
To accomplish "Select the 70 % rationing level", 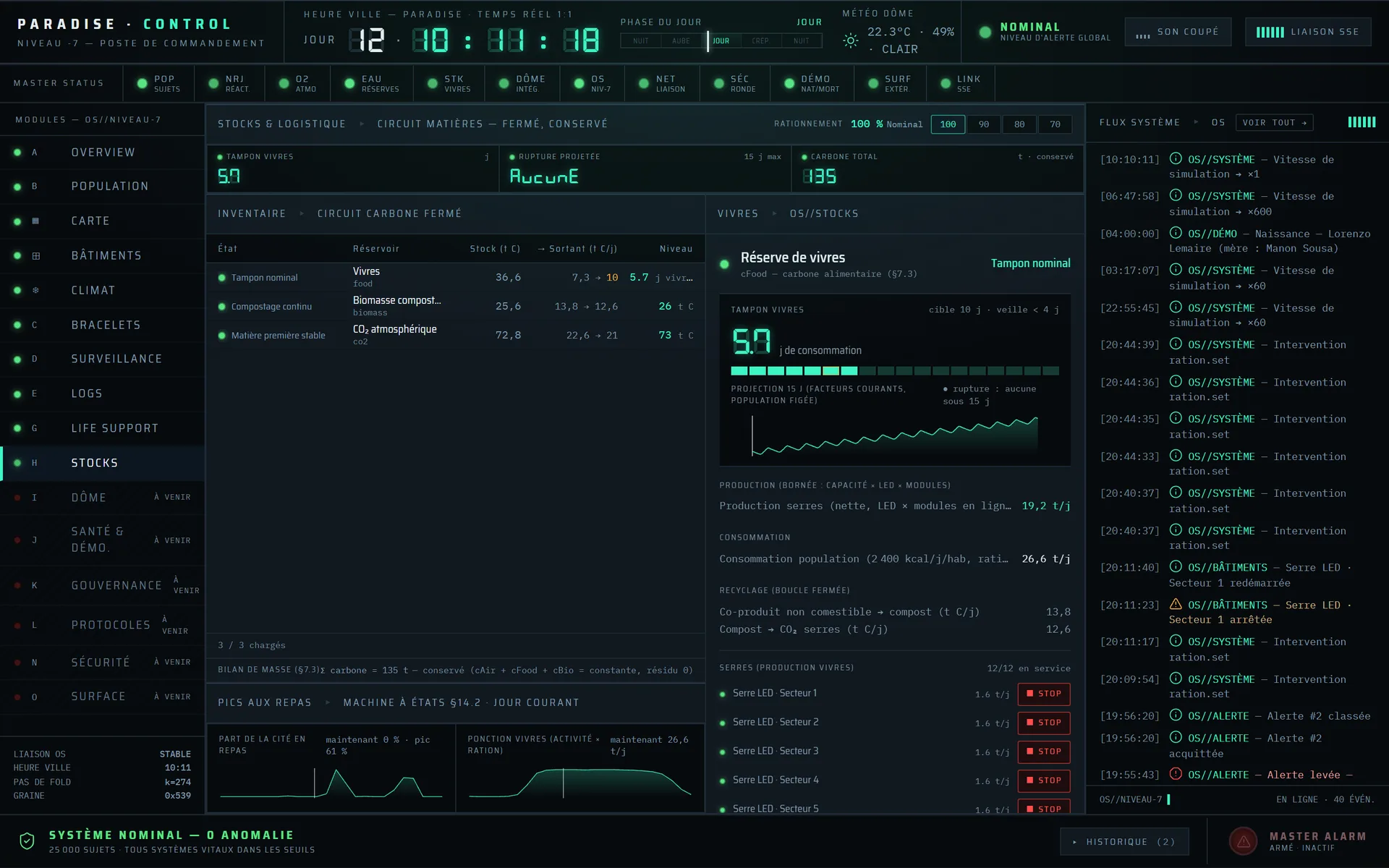I will pos(1055,124).
